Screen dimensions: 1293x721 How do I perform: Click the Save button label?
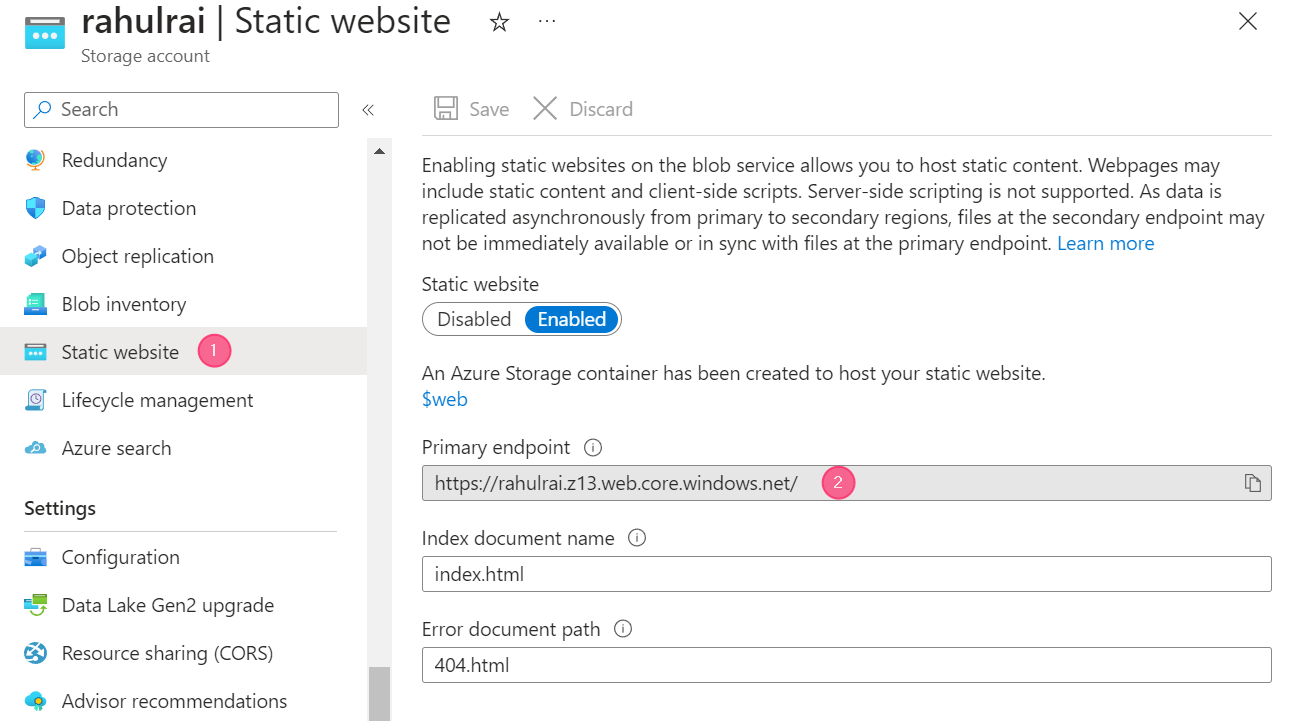click(x=489, y=109)
